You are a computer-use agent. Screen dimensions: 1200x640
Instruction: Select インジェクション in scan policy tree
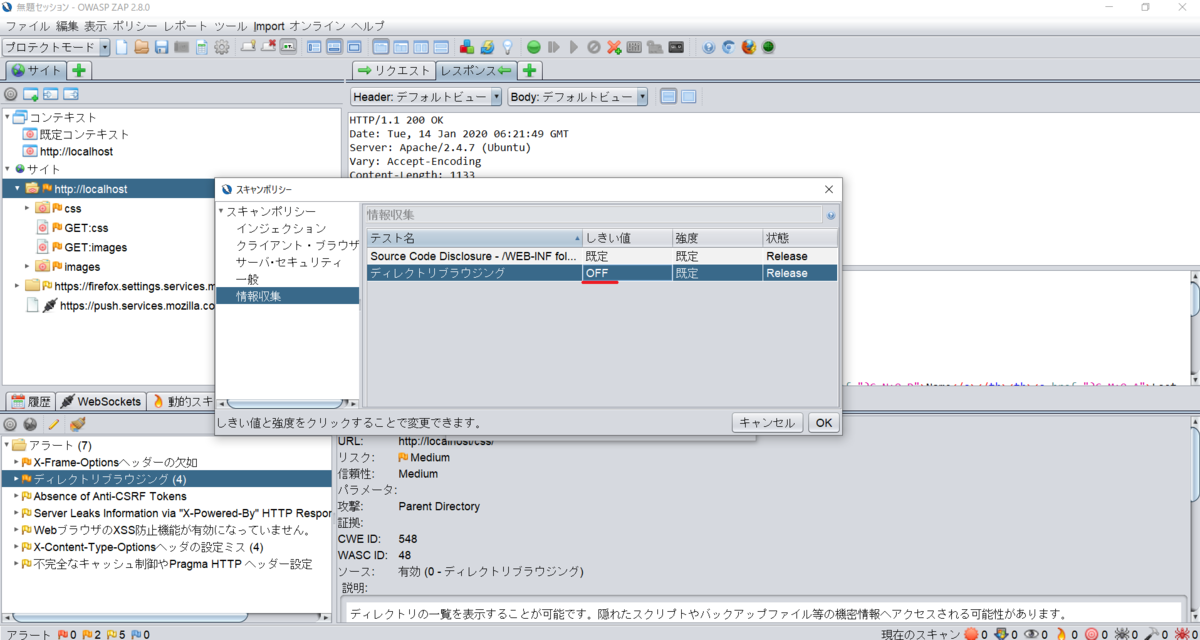[x=281, y=228]
